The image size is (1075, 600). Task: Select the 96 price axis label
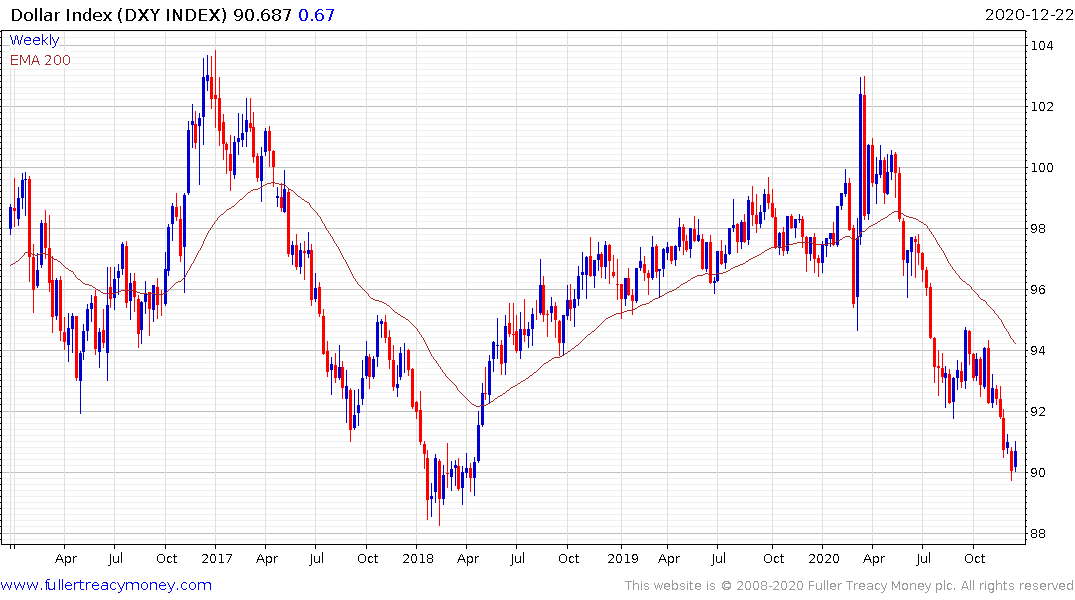click(1038, 290)
